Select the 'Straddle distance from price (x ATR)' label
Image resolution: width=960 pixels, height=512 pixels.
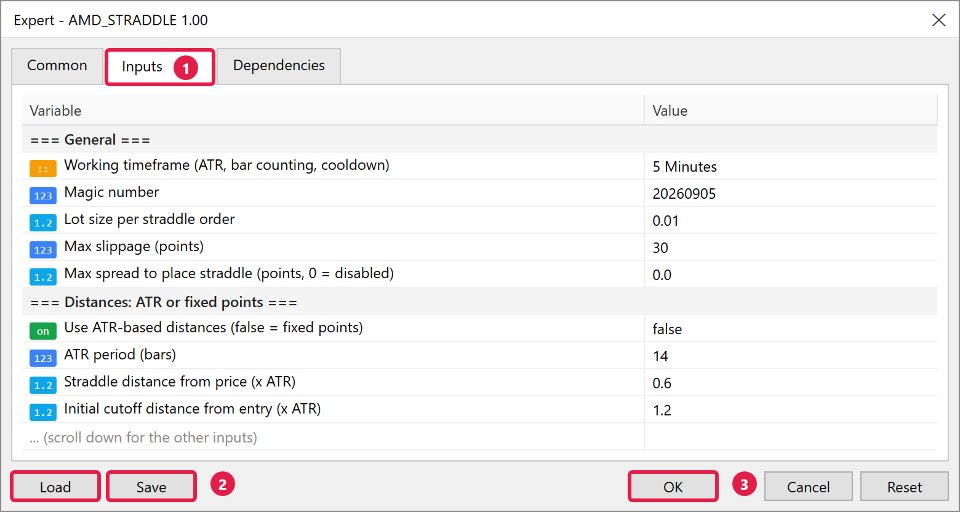[180, 382]
